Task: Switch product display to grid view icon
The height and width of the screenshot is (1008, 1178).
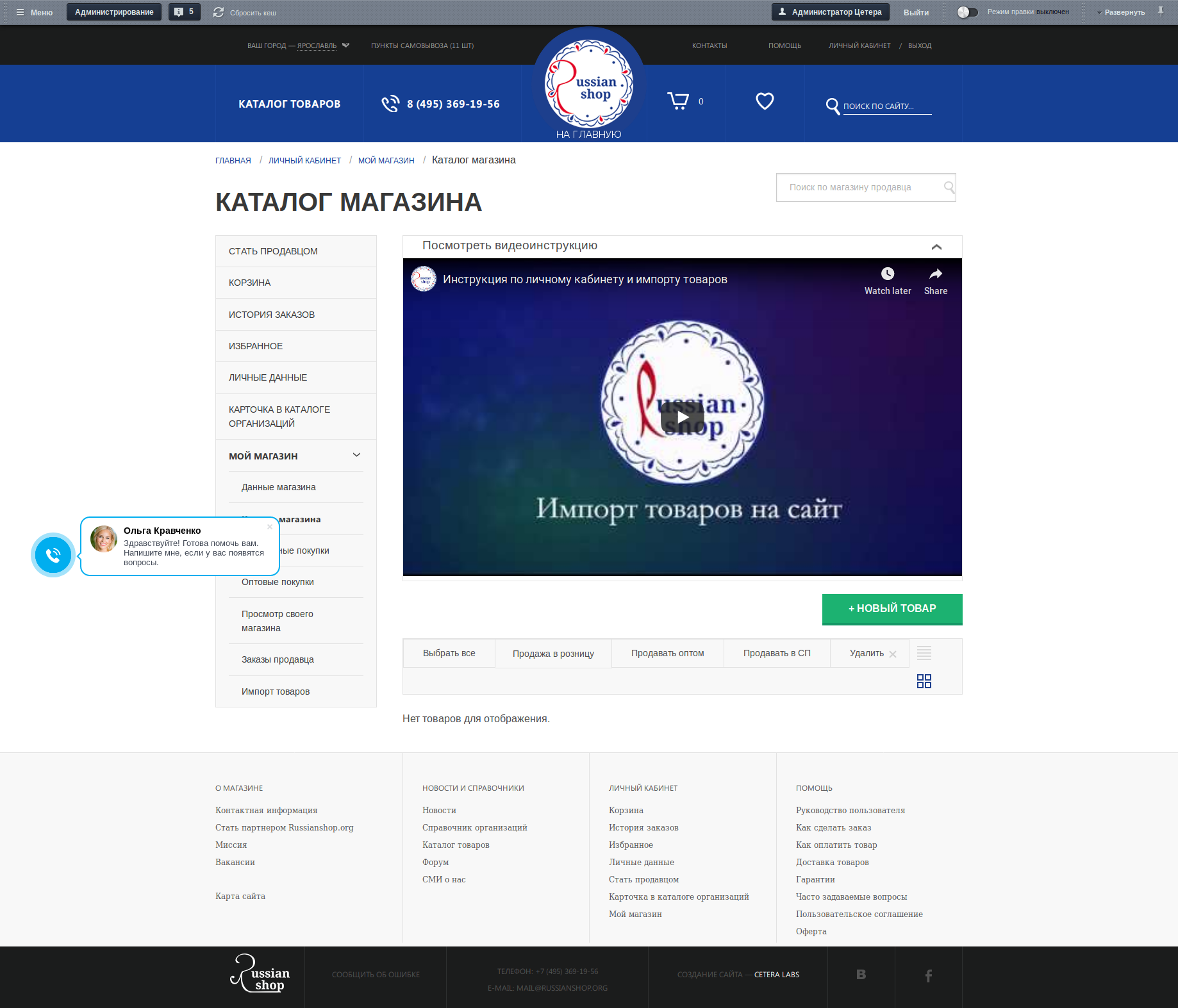Action: coord(924,681)
